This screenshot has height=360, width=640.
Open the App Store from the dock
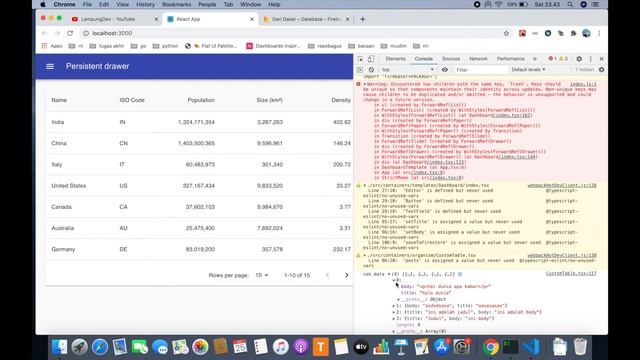(x=441, y=347)
